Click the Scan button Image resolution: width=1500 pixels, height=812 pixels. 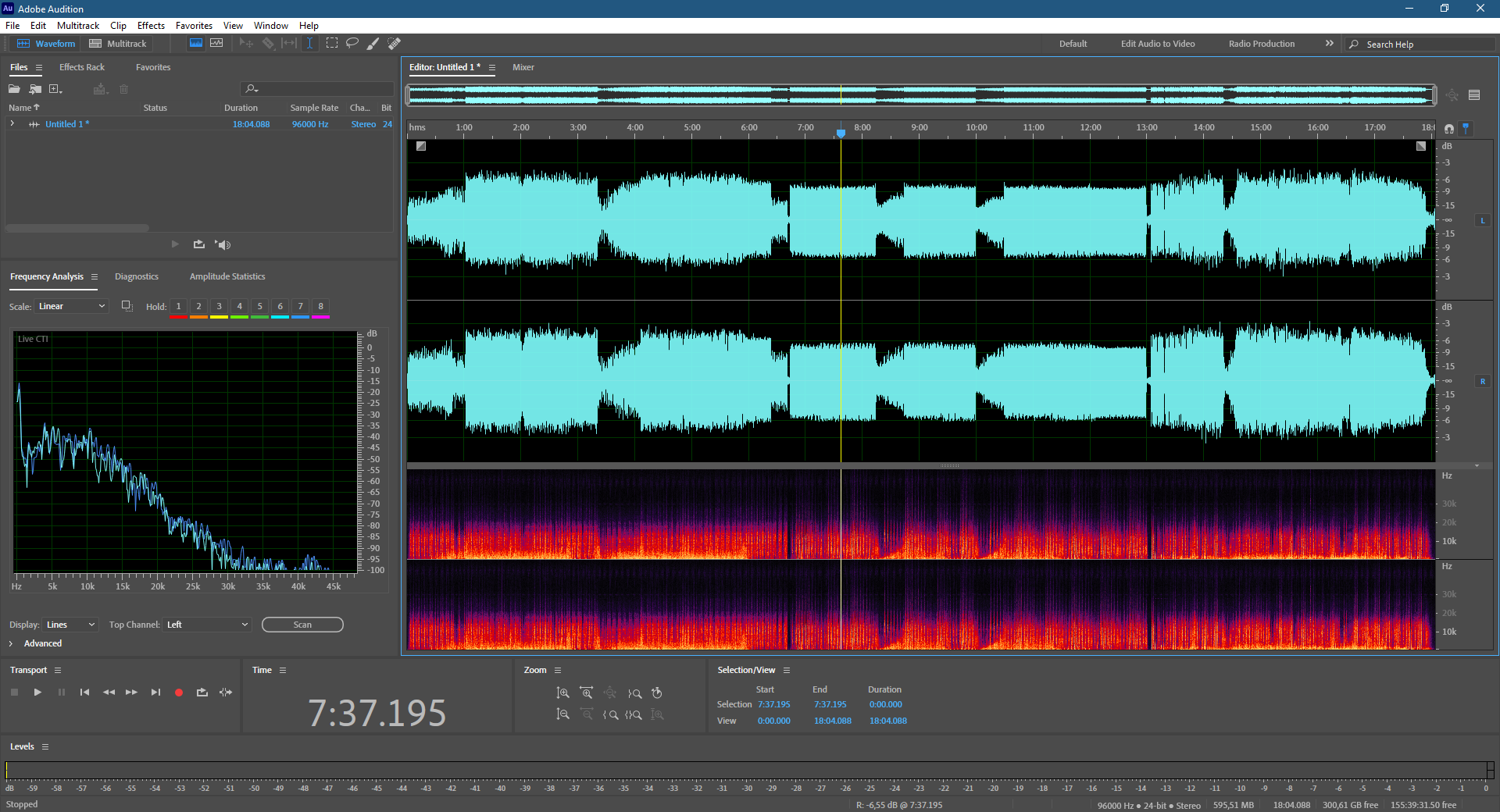pos(302,625)
